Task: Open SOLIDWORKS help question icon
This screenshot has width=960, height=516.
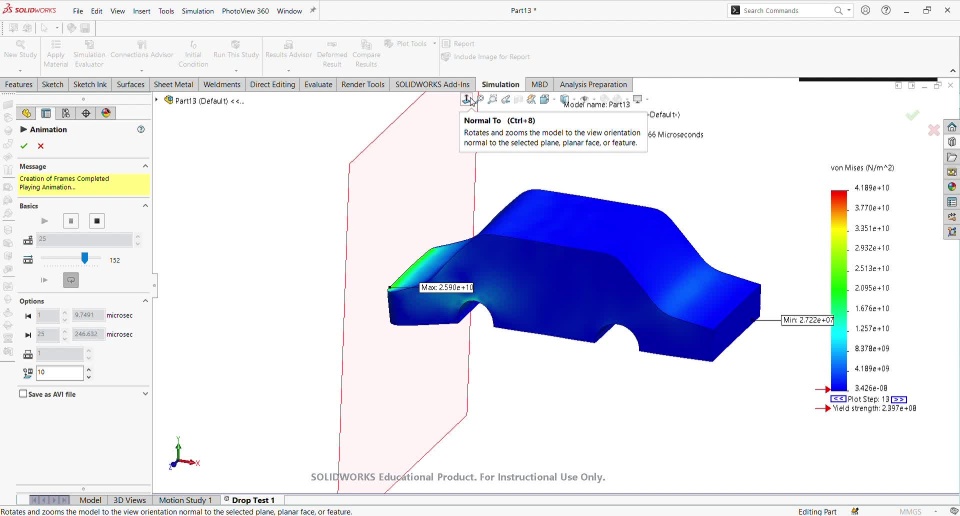Action: click(886, 10)
